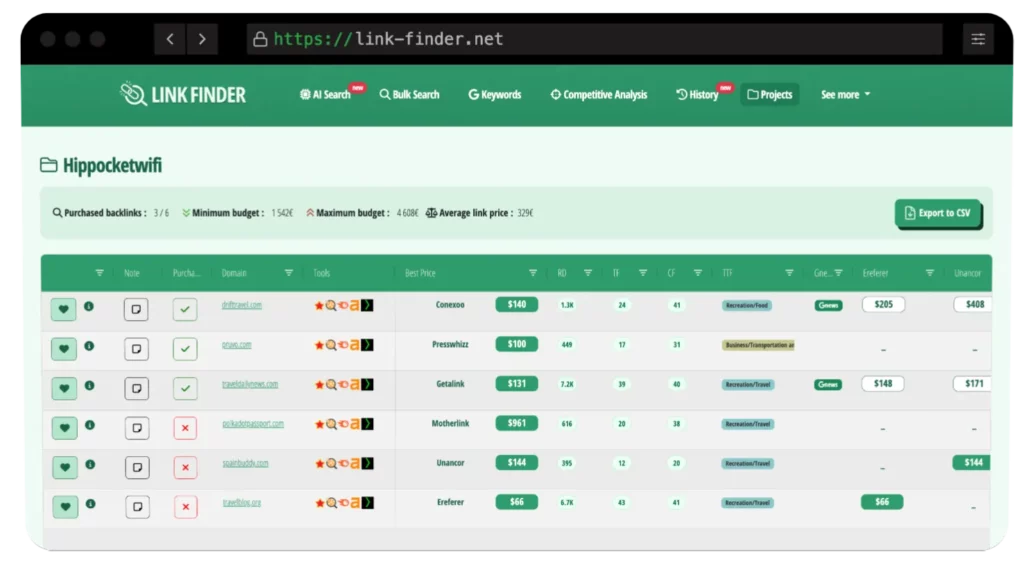Viewport: 1024px width, 561px height.
Task: Click the Link Finder logo
Action: pyautogui.click(x=183, y=95)
